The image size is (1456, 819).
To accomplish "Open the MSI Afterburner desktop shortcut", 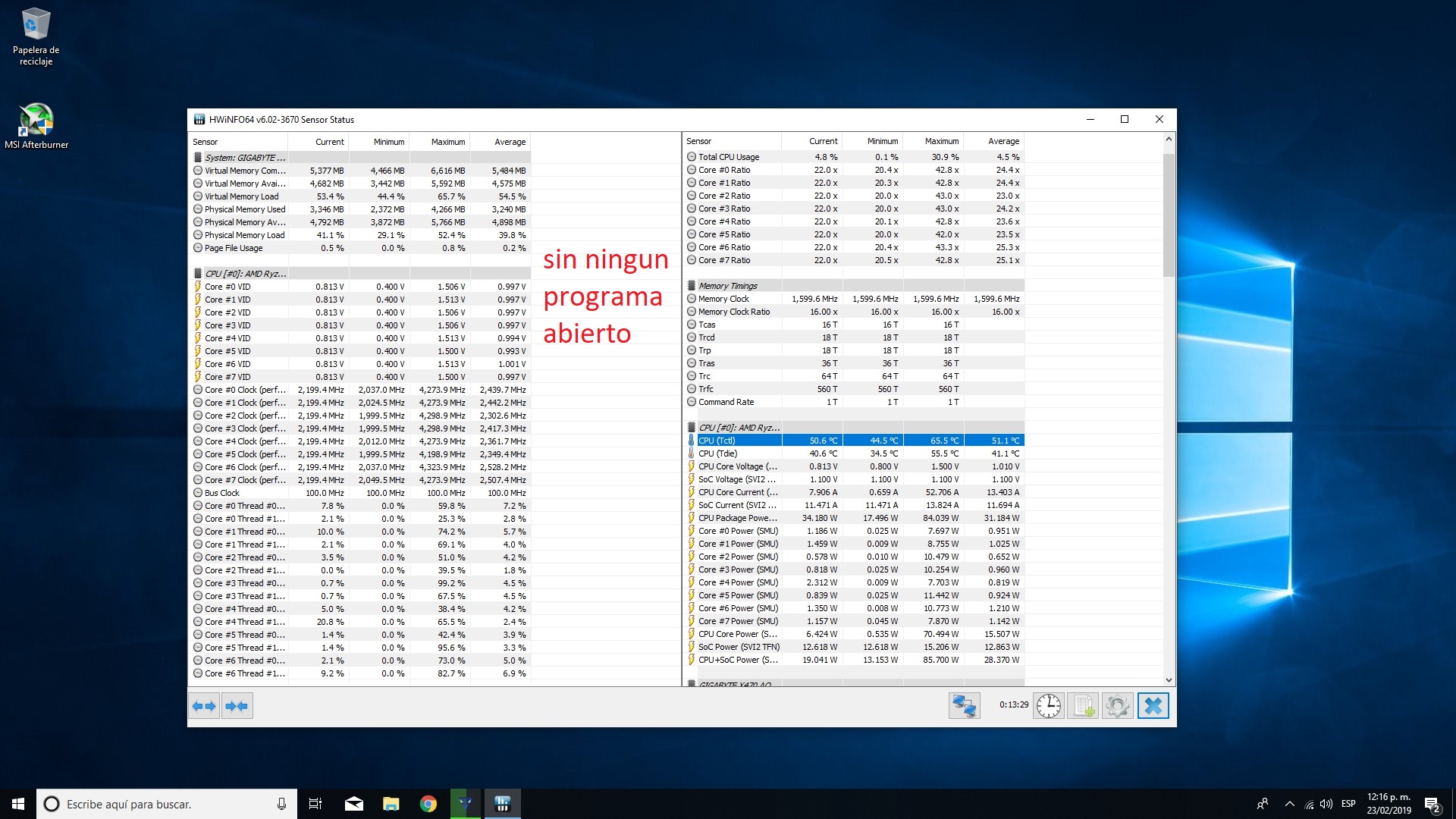I will coord(36,126).
